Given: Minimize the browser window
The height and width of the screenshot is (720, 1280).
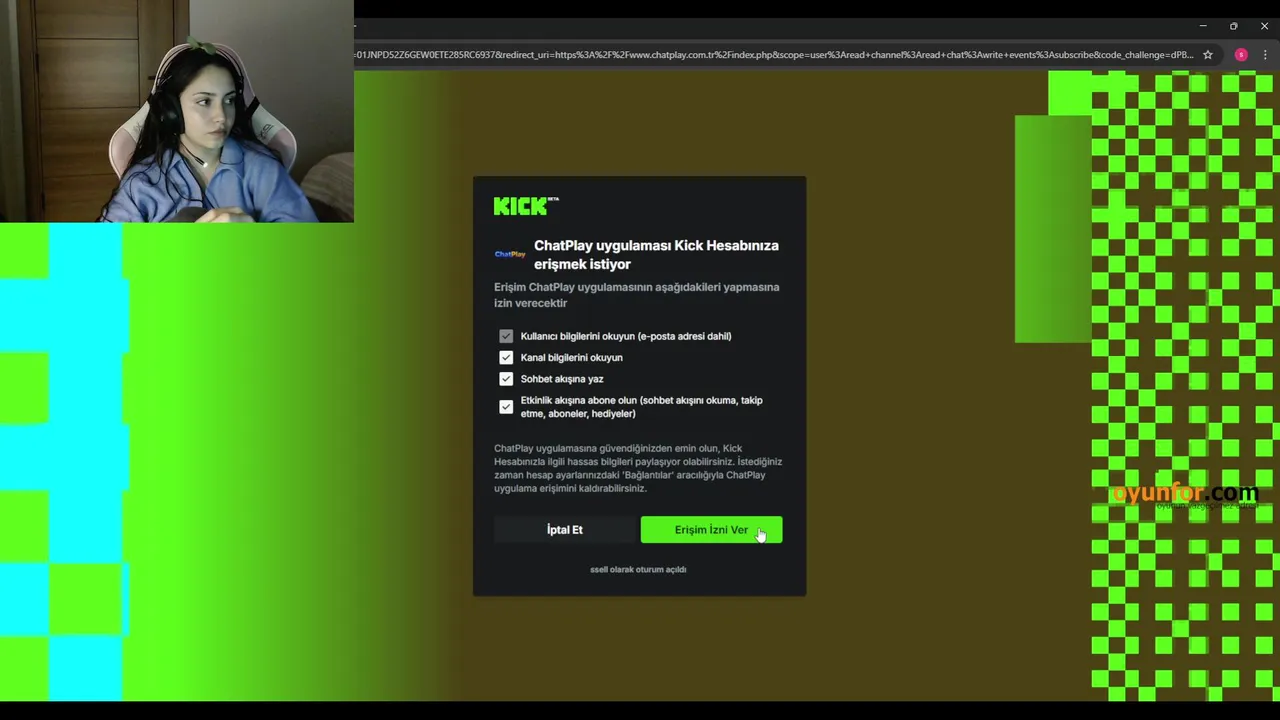Looking at the screenshot, I should pyautogui.click(x=1203, y=26).
